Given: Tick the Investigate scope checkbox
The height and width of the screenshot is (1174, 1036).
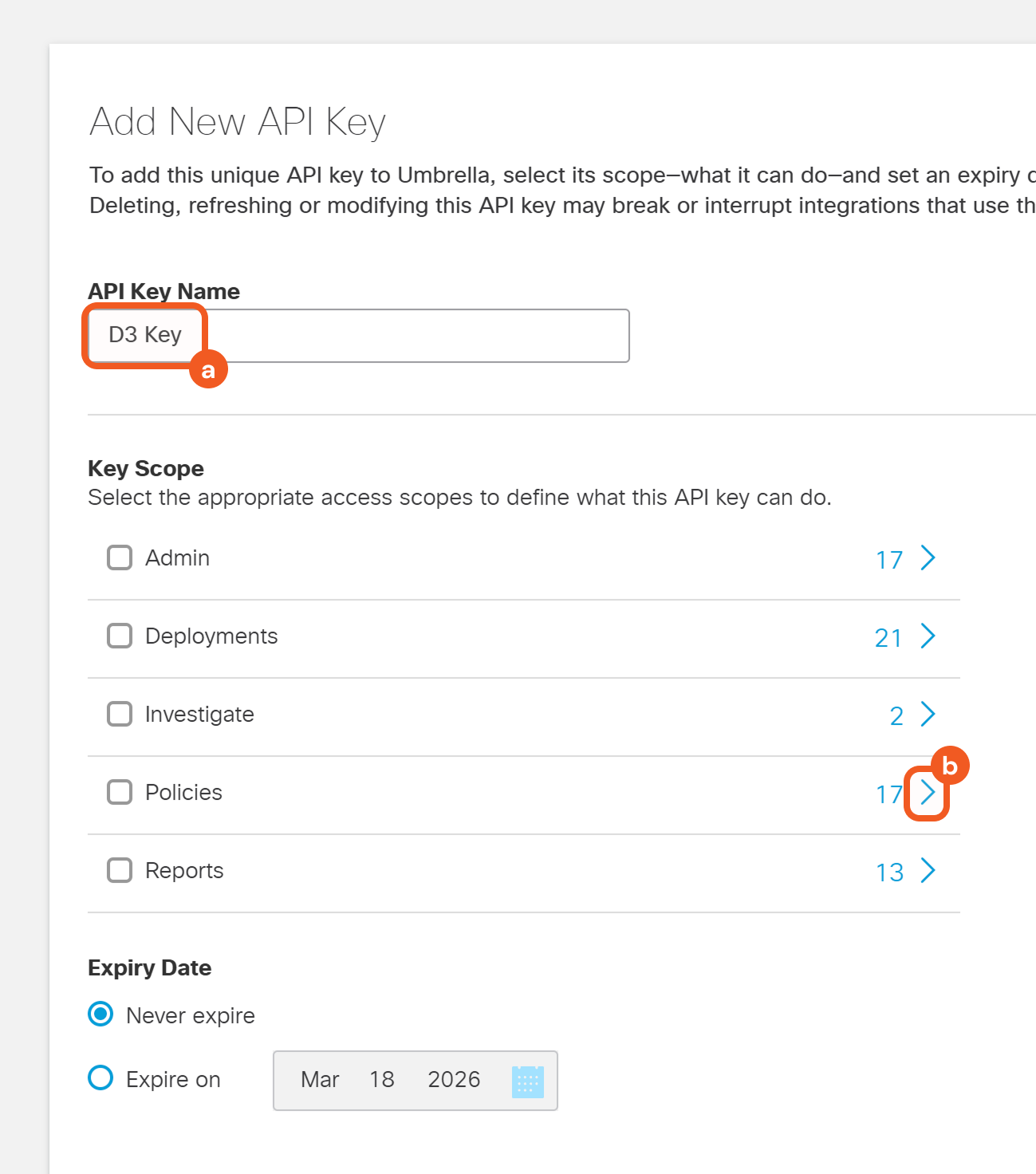Looking at the screenshot, I should 120,715.
